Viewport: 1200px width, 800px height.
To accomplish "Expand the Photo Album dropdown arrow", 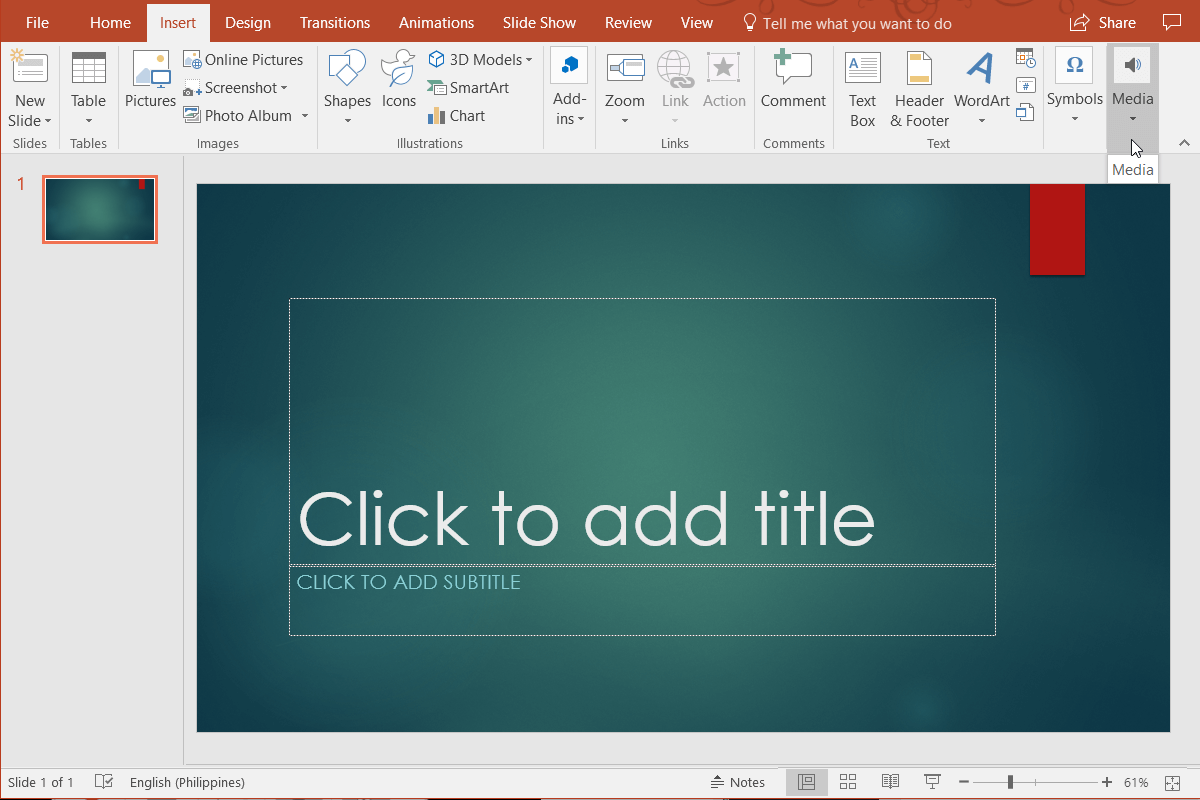I will [x=305, y=116].
